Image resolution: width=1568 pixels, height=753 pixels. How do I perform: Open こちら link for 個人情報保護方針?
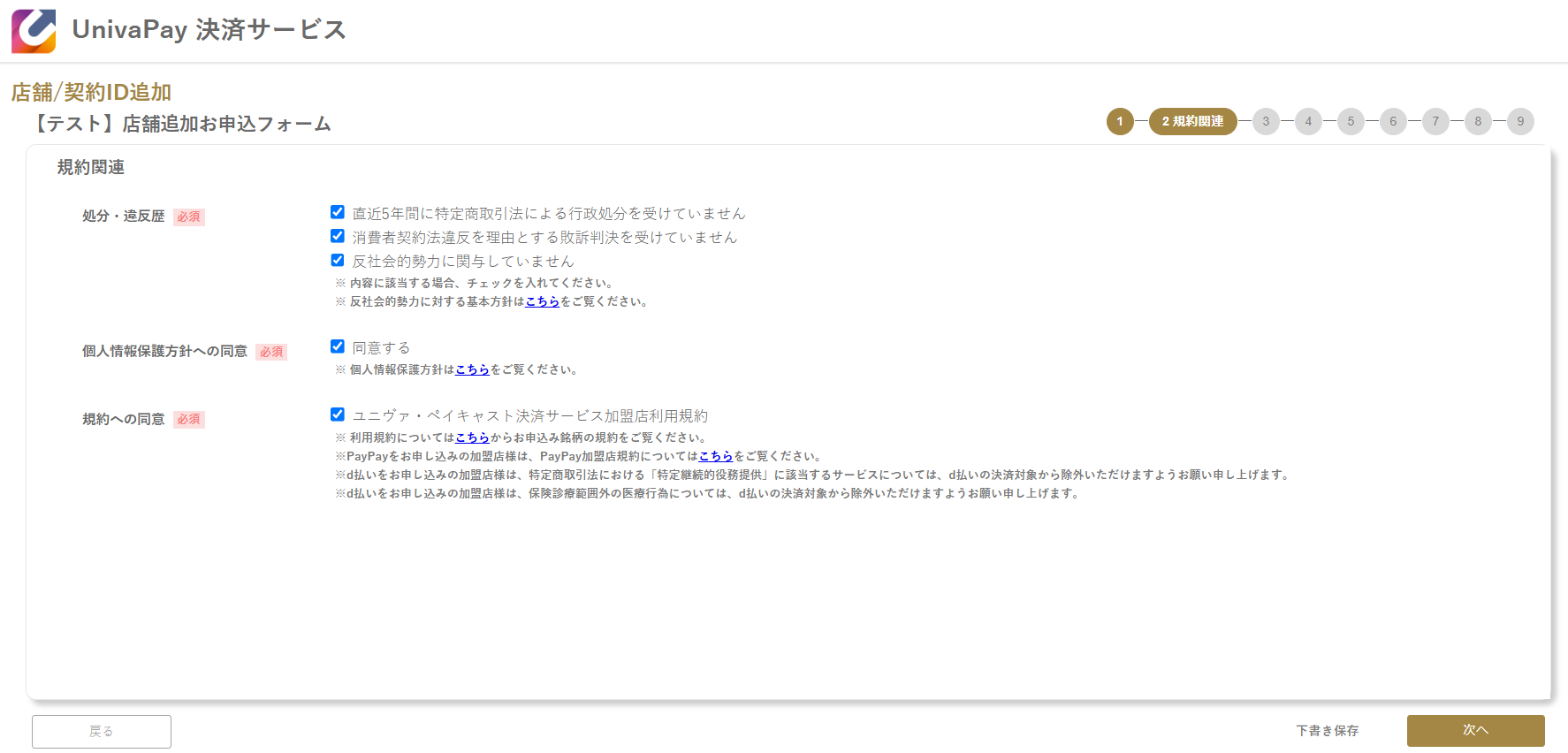[472, 369]
